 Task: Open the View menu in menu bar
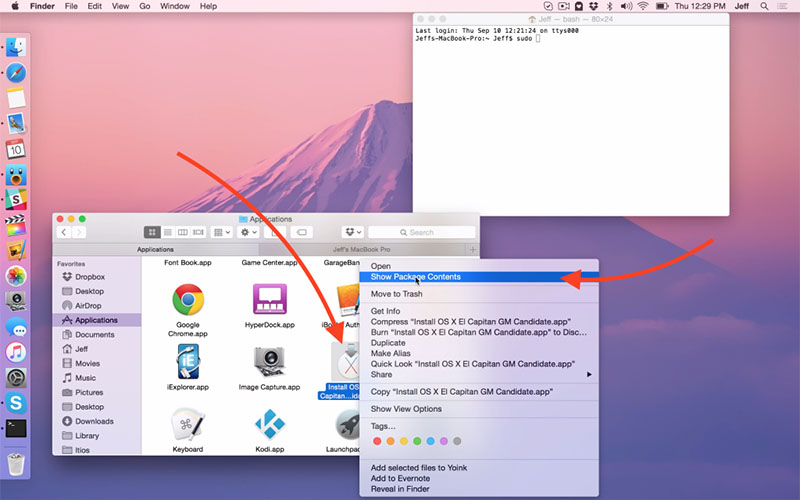120,6
